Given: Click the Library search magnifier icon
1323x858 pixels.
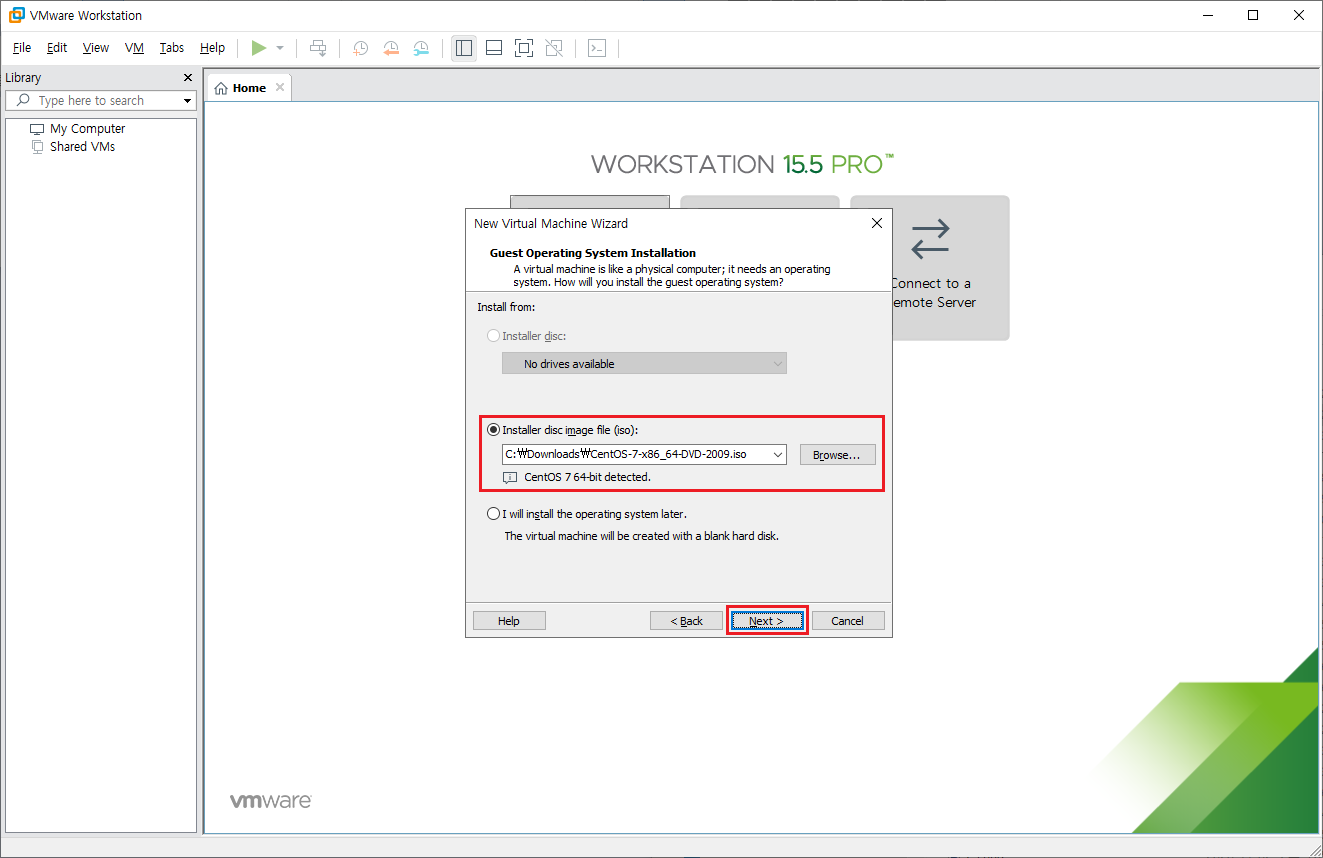Looking at the screenshot, I should click(x=23, y=100).
